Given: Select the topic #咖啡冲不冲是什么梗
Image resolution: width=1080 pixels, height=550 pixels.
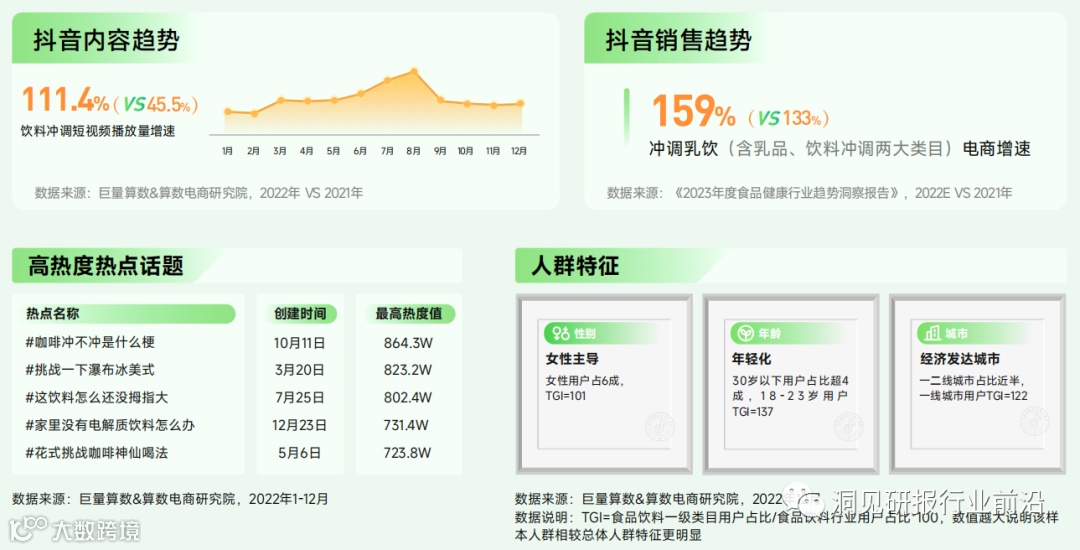Looking at the screenshot, I should (90, 342).
